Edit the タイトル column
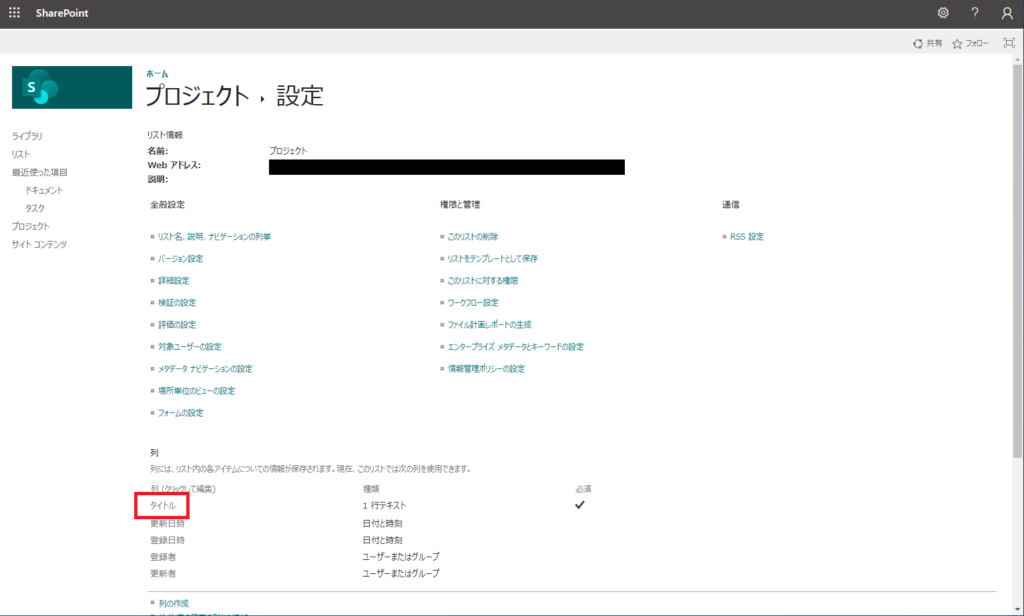This screenshot has height=616, width=1024. pos(163,506)
